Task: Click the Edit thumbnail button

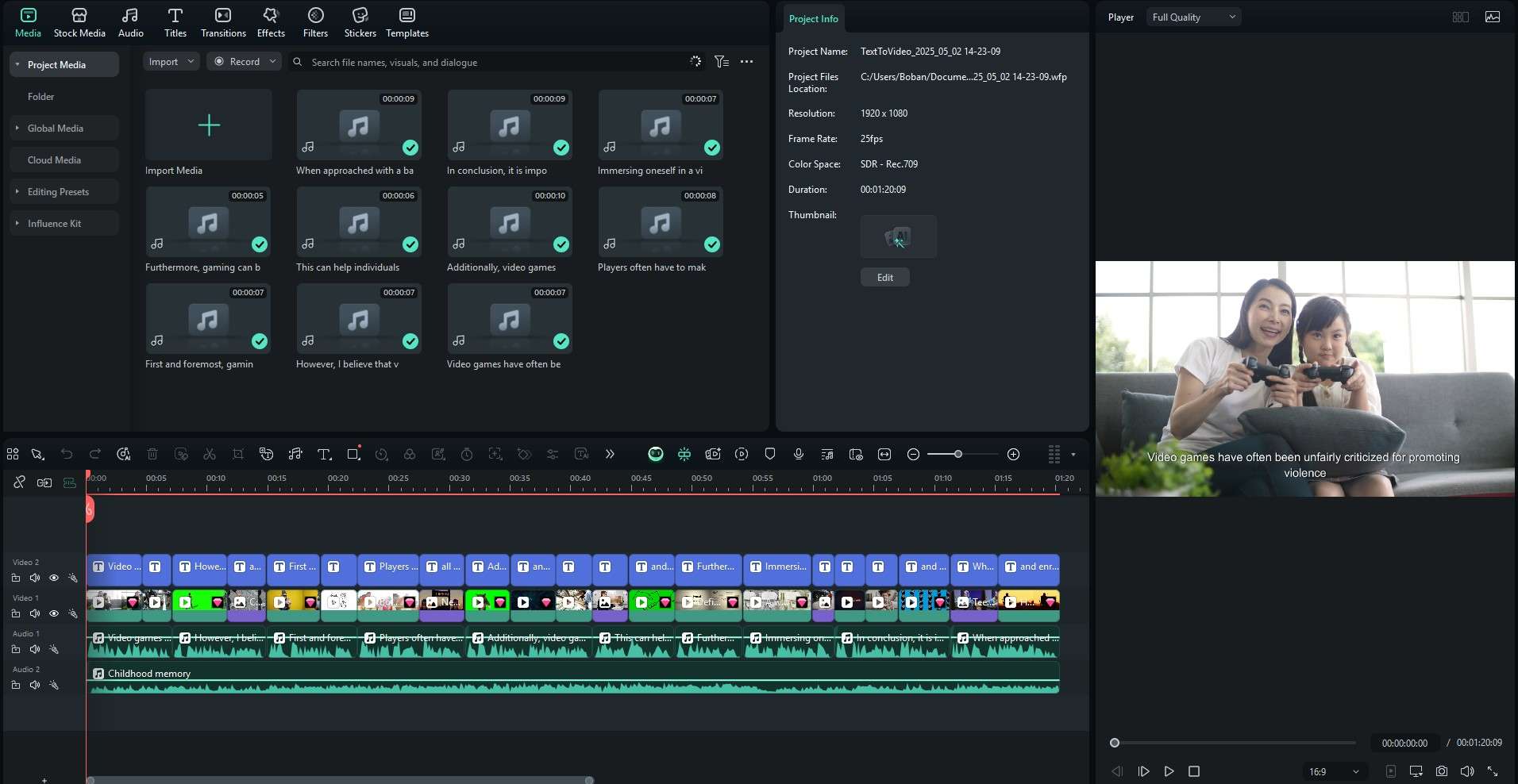Action: coord(885,277)
